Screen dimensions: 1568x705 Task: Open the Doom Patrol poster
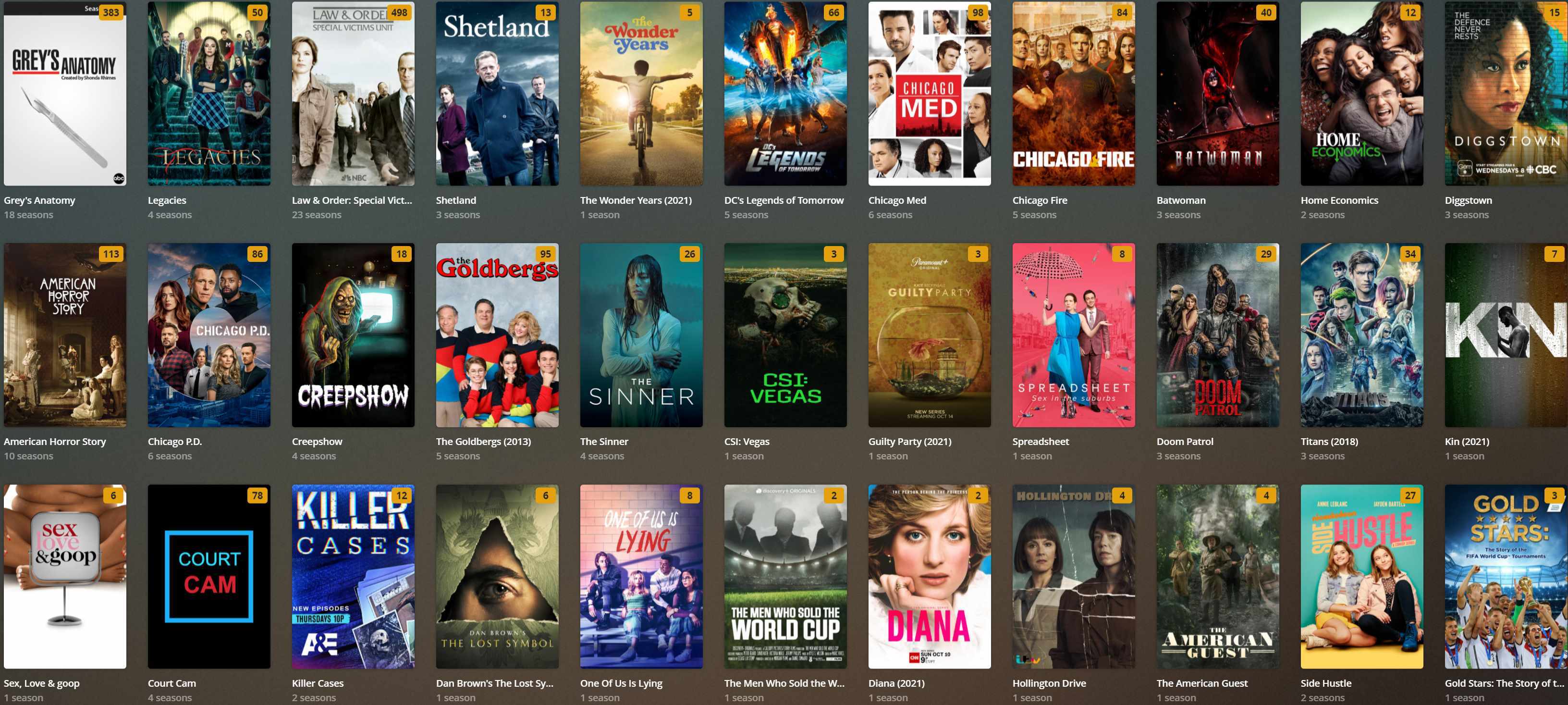1218,335
